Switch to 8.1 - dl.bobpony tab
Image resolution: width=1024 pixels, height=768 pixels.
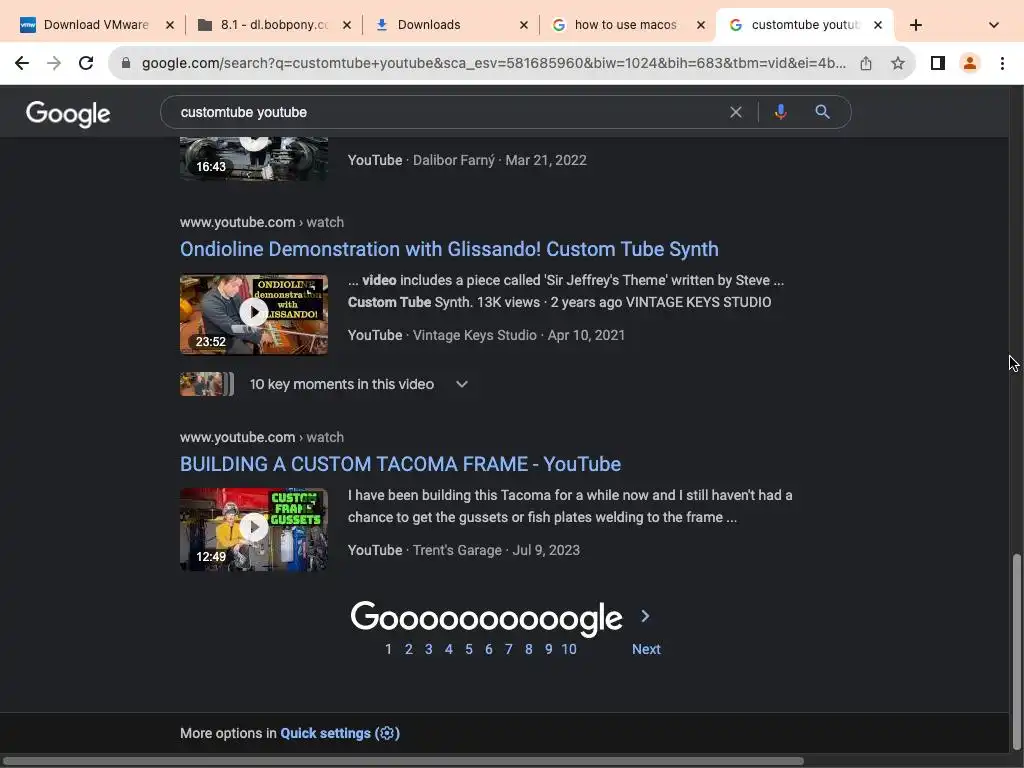click(274, 25)
